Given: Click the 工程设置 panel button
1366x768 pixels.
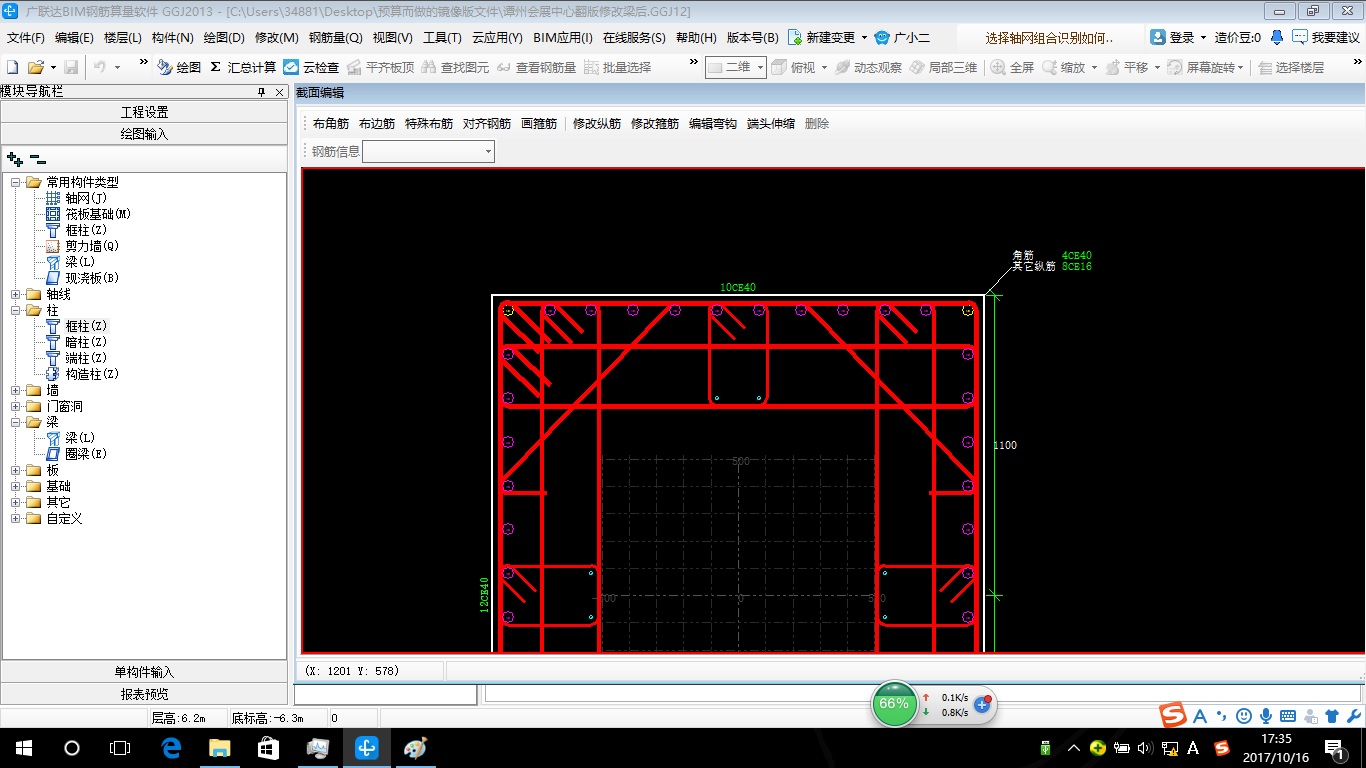Looking at the screenshot, I should tap(144, 112).
